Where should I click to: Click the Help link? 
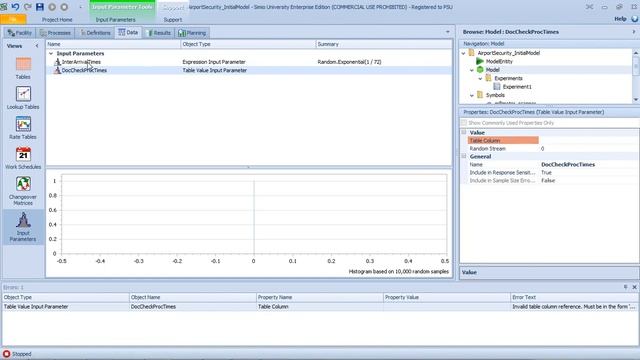(620, 19)
